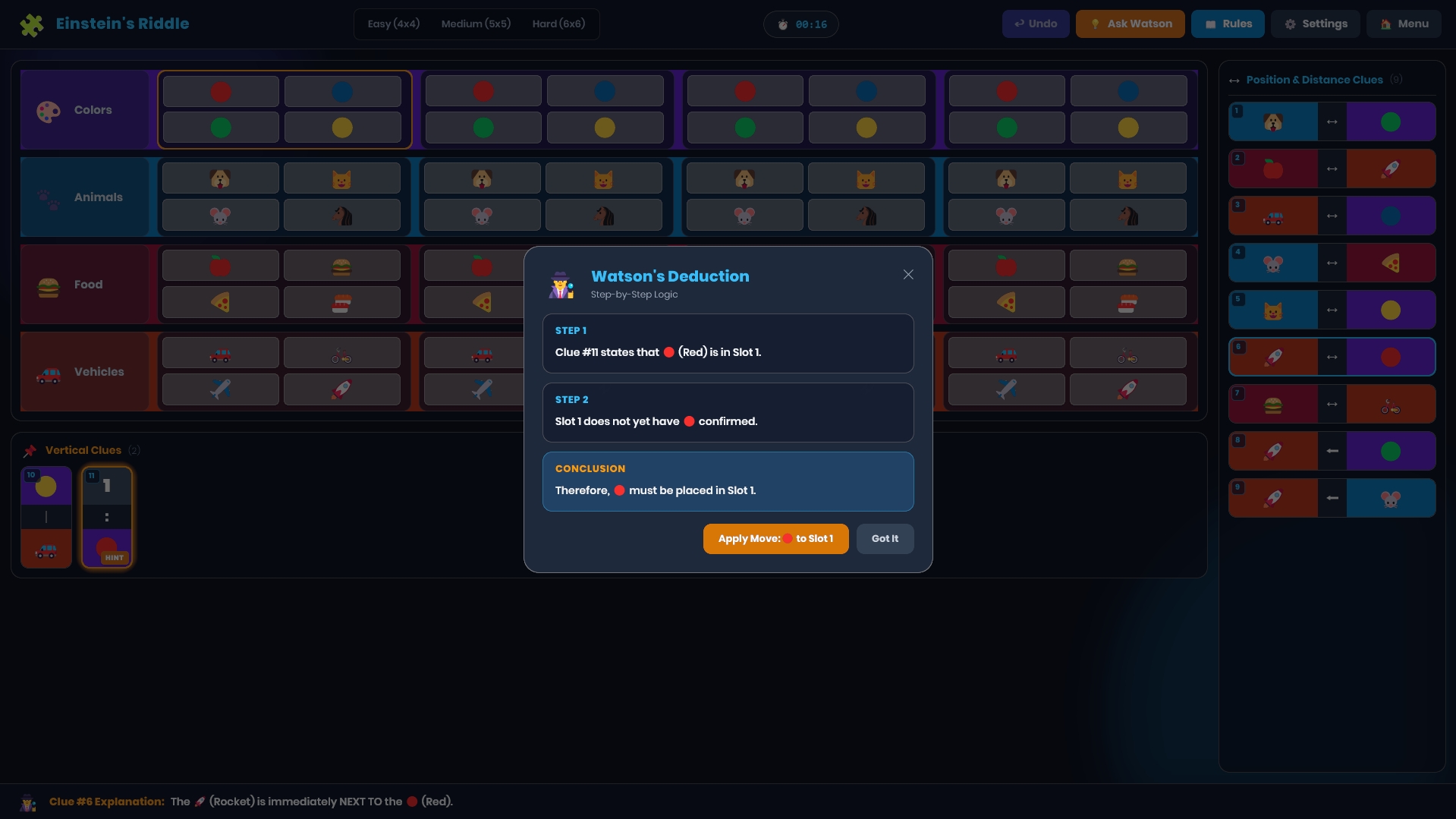Select the horse in slot 3
The width and height of the screenshot is (1456, 819).
866,215
